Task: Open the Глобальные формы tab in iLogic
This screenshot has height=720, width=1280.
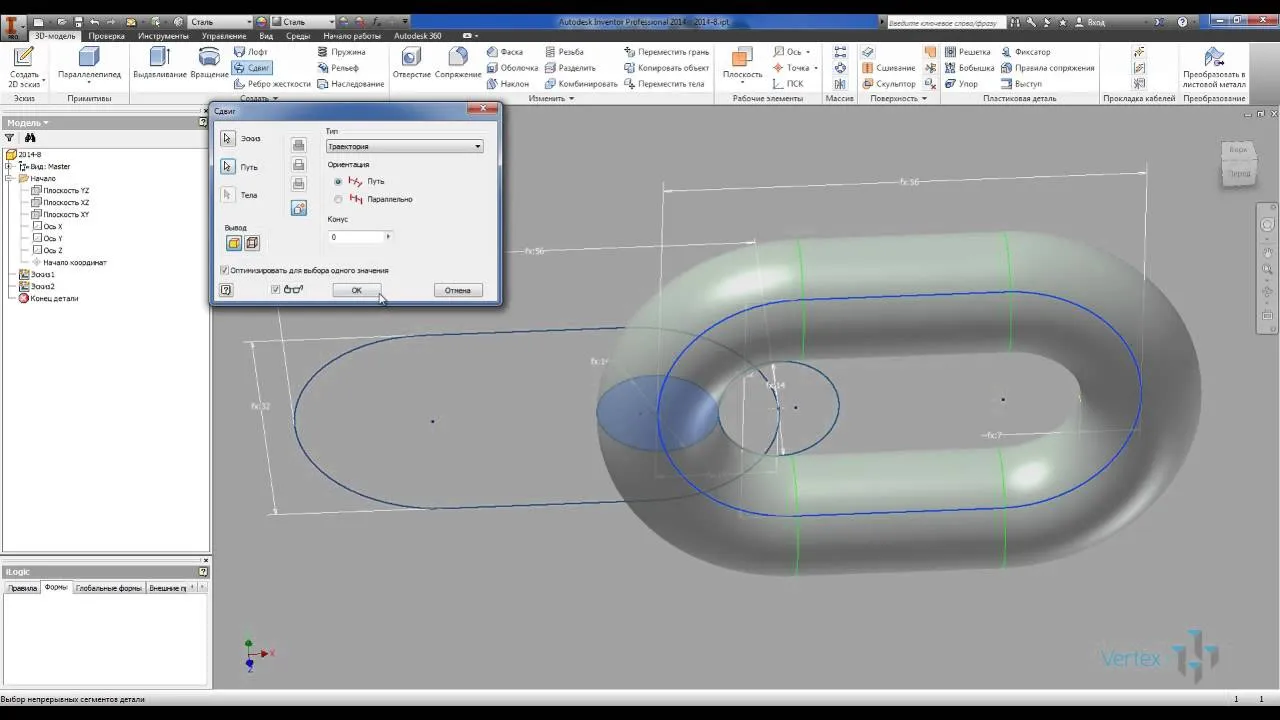Action: 109,588
